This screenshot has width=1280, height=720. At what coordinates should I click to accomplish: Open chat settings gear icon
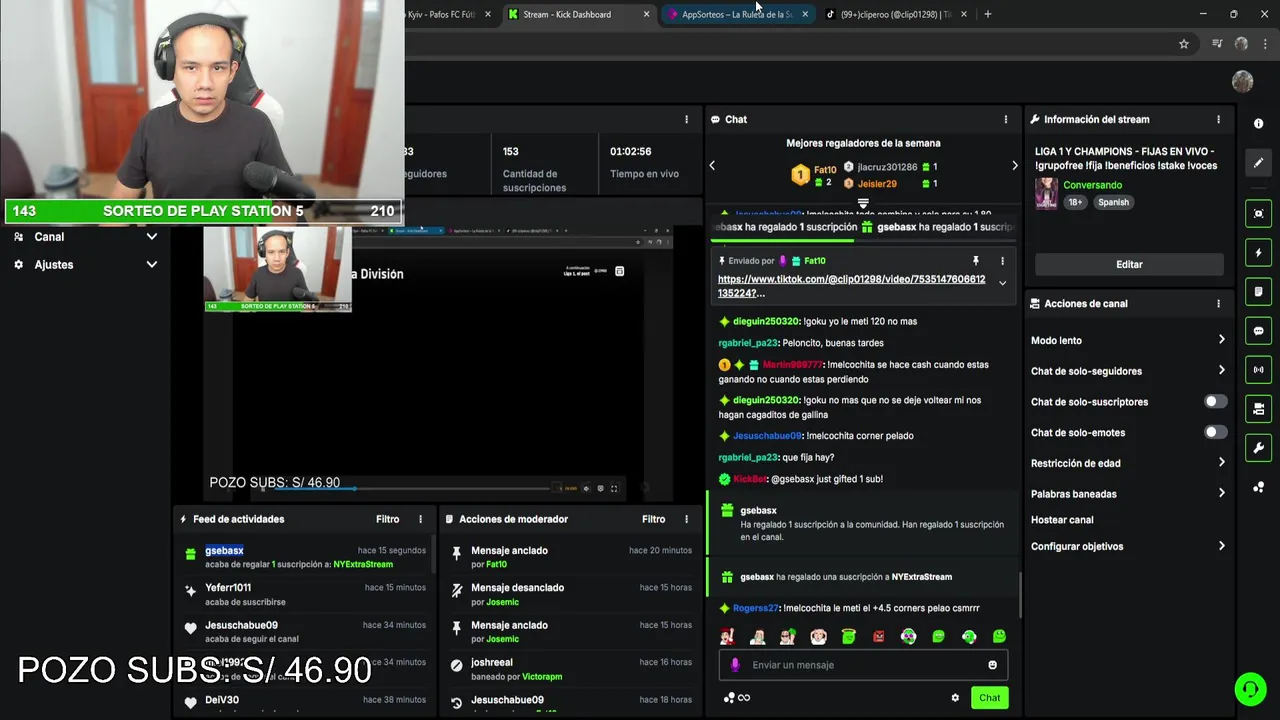click(x=955, y=698)
